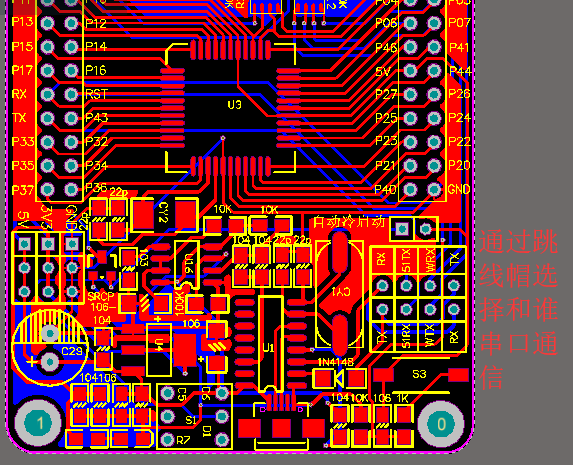Select the 1N4148 diode footprint
The image size is (573, 465).
(x=339, y=378)
